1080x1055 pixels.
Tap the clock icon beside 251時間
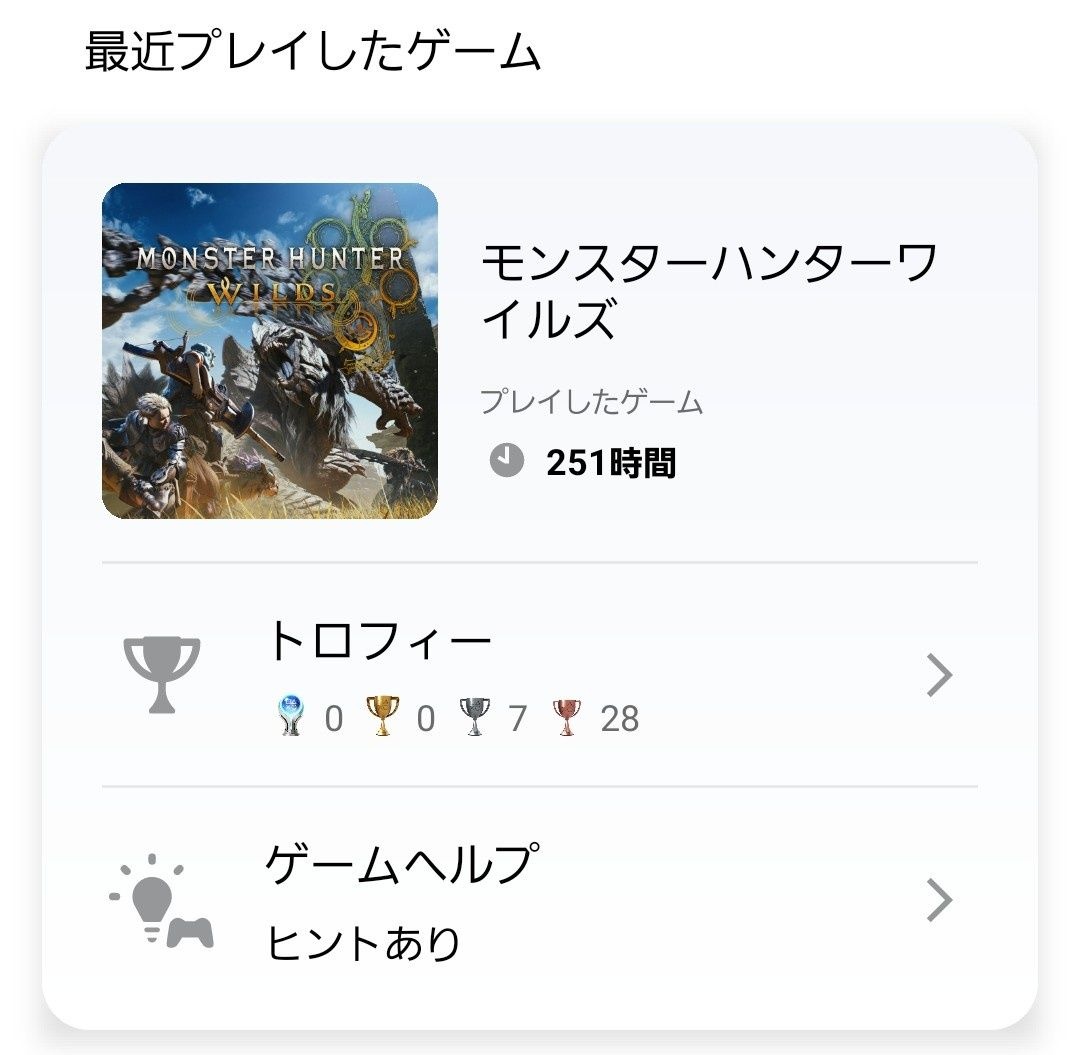(507, 460)
